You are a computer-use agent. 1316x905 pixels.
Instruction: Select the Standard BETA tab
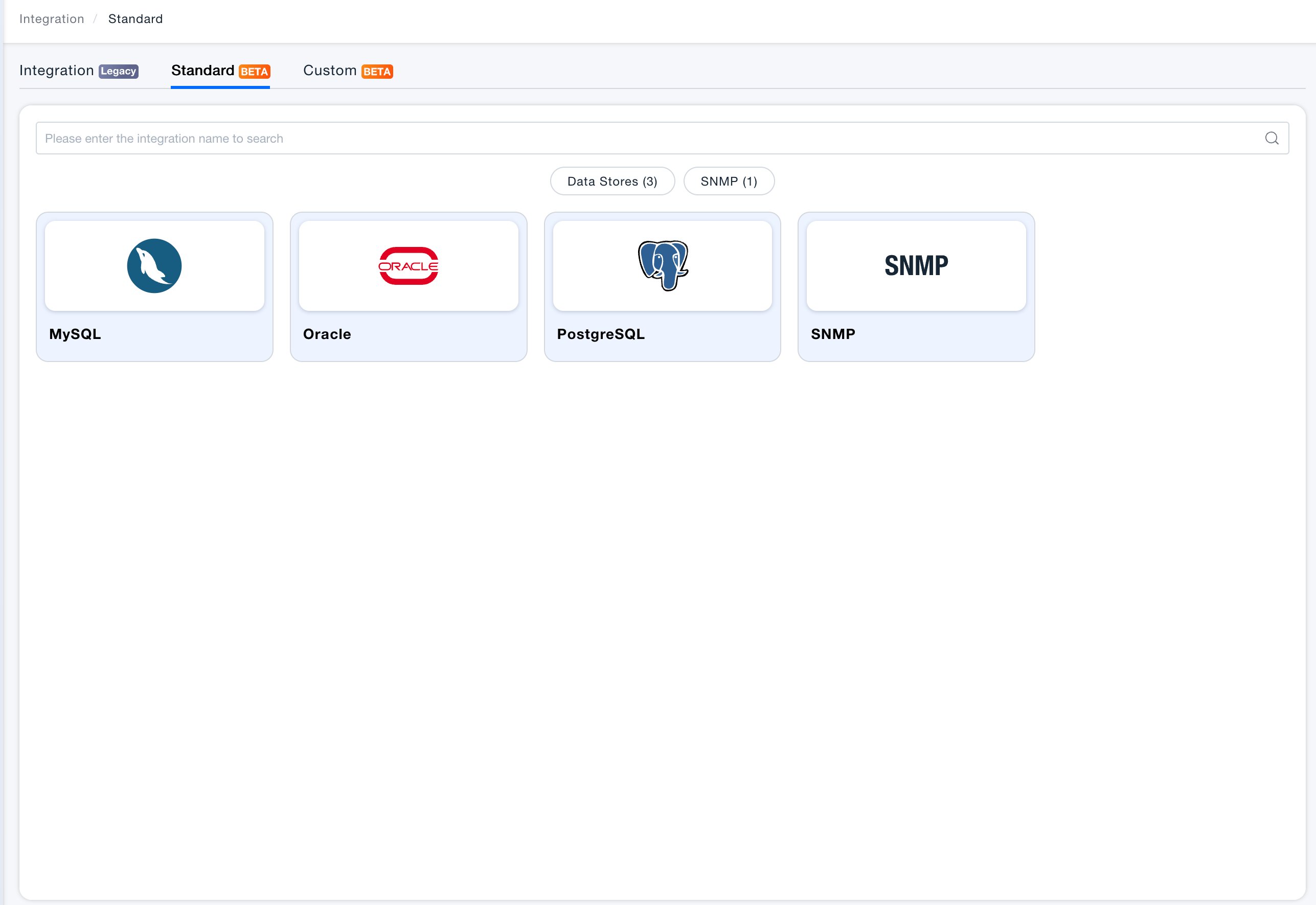coord(220,71)
